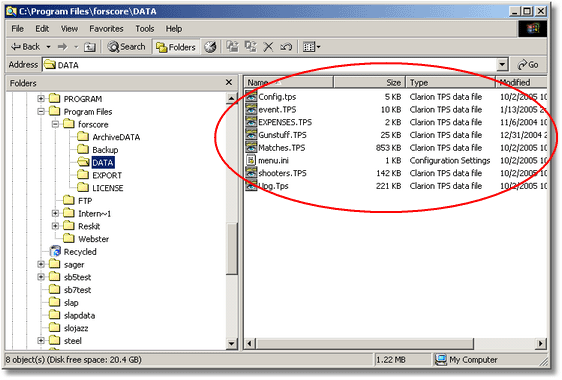This screenshot has height=380, width=562.
Task: Expand the Reskit folder node
Action: (55, 226)
